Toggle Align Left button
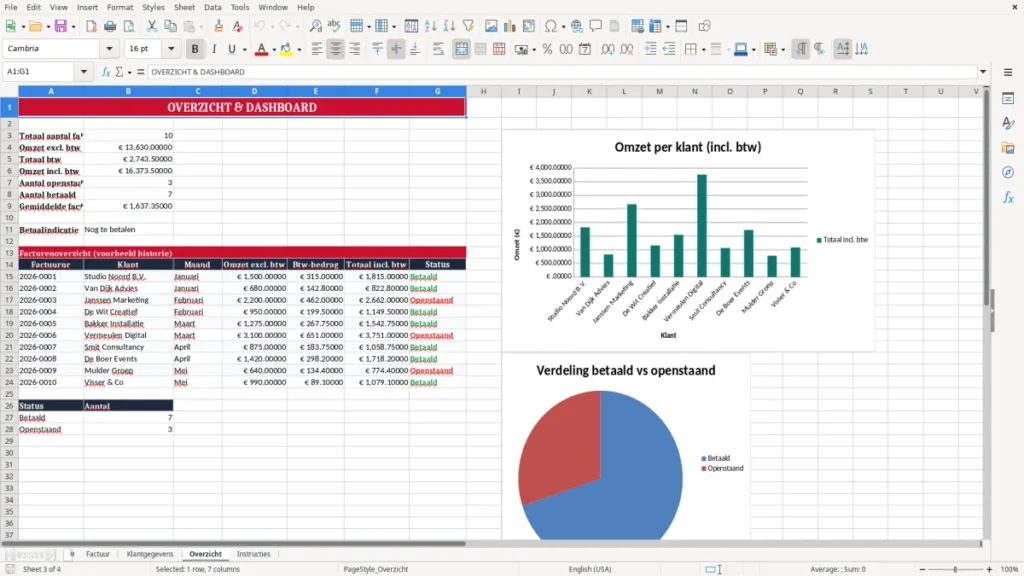 pos(317,49)
